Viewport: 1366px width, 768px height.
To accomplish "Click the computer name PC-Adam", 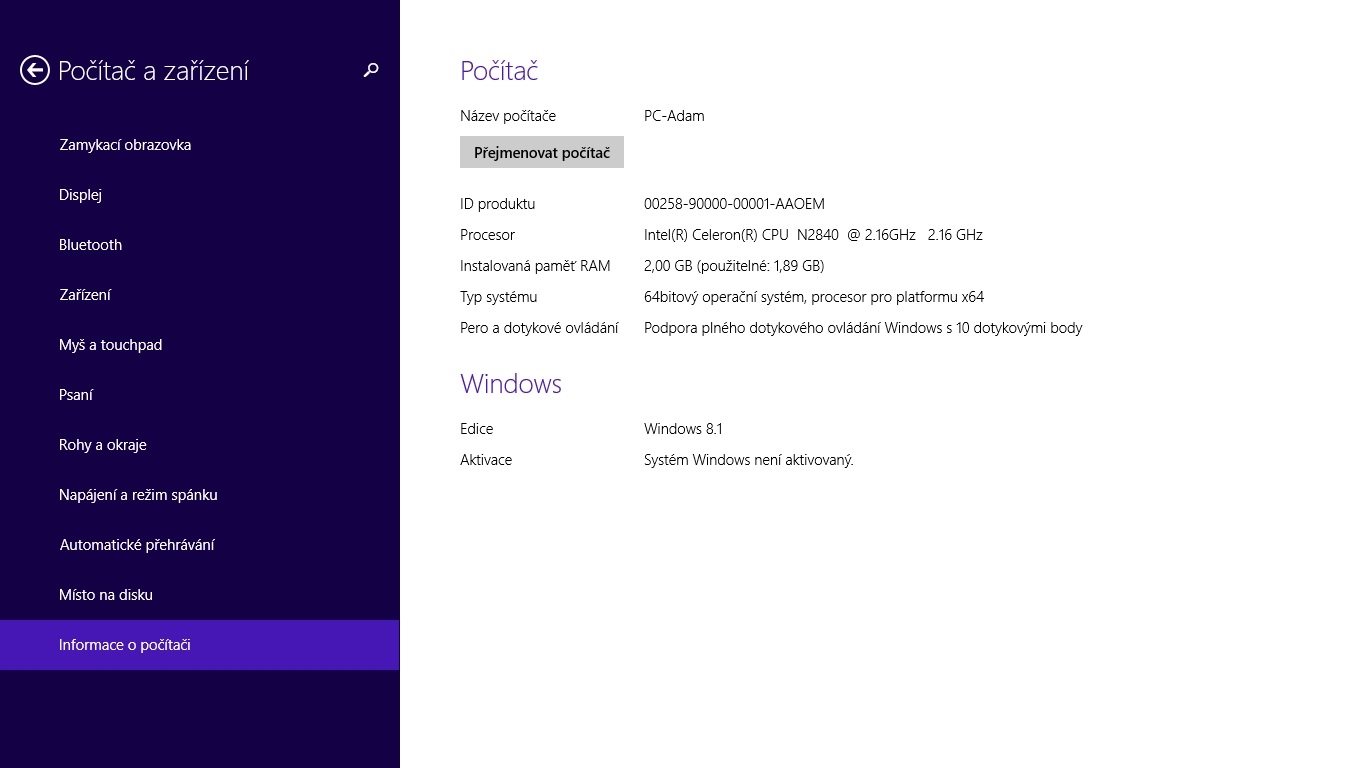I will point(674,116).
